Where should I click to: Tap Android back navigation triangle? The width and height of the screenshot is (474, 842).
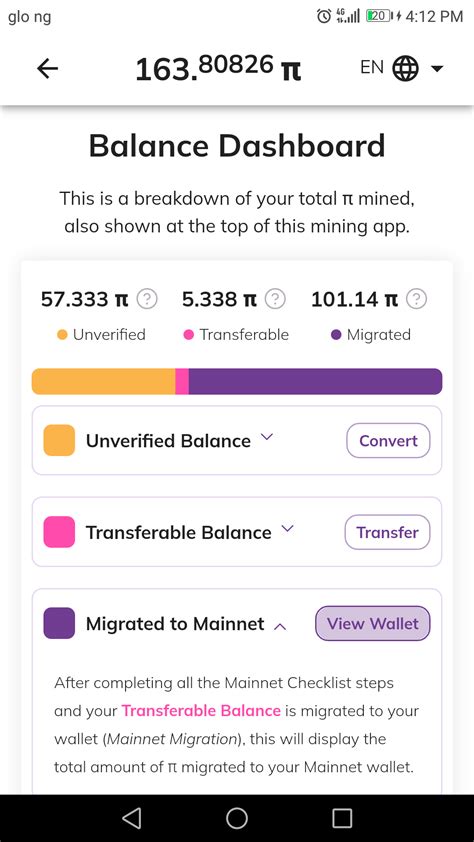coord(132,818)
